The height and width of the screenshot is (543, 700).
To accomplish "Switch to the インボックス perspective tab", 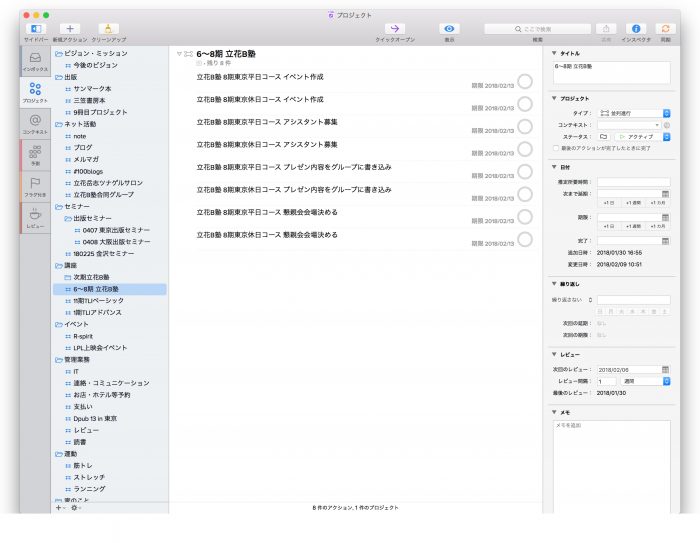I will click(x=35, y=62).
